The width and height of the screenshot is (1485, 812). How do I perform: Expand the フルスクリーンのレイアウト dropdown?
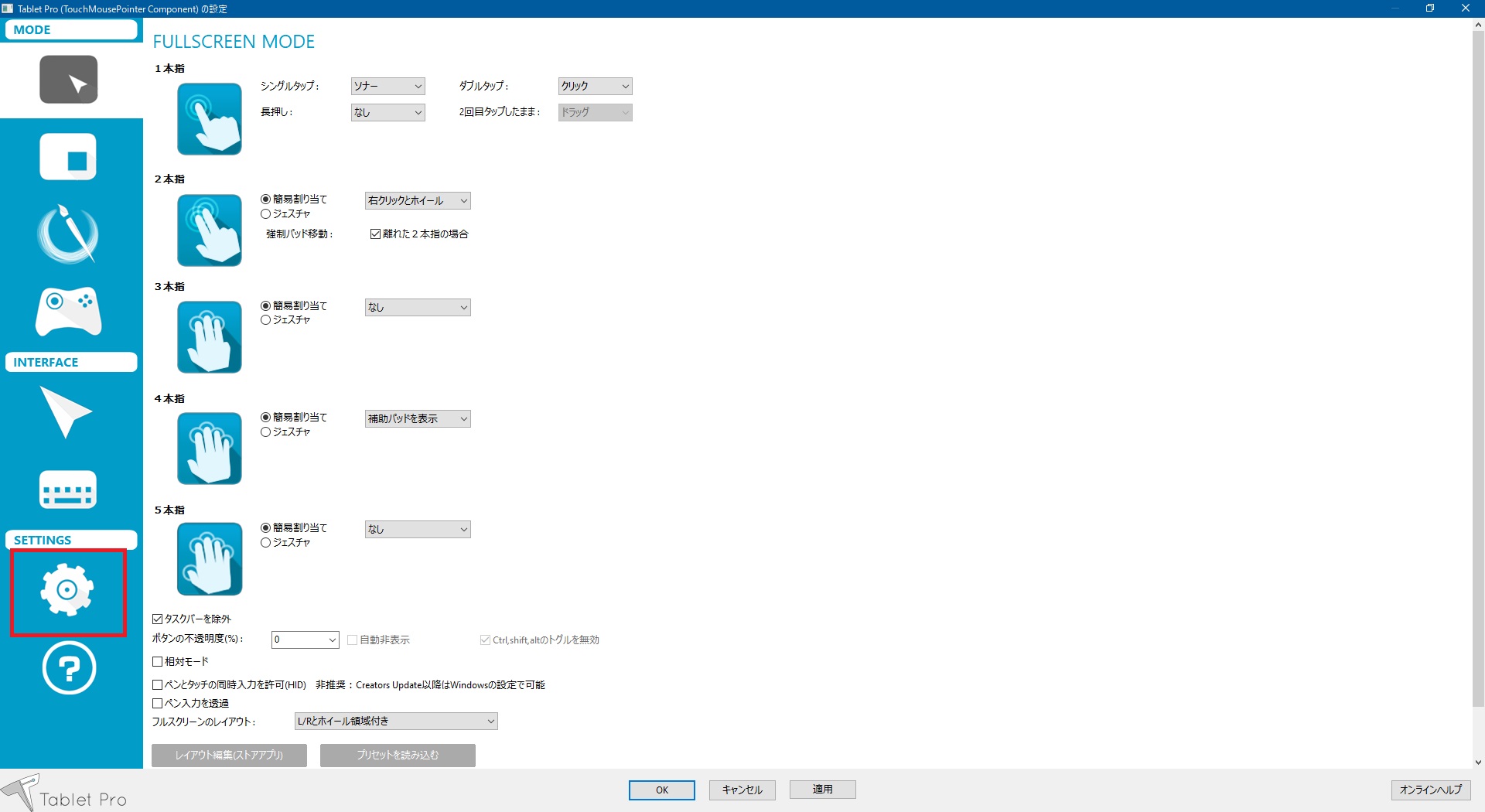pos(396,722)
